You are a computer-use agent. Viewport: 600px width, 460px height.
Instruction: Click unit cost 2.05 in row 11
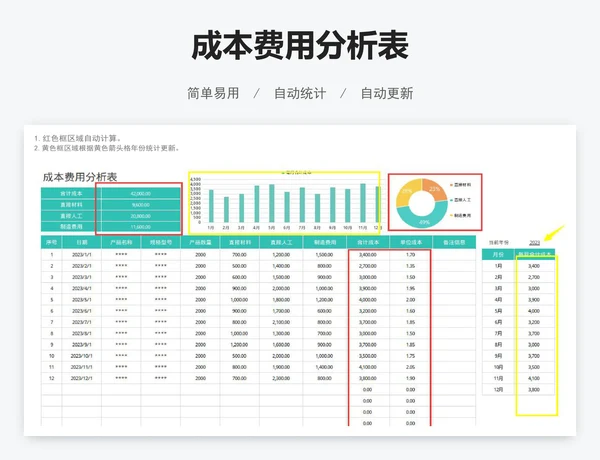pyautogui.click(x=411, y=367)
